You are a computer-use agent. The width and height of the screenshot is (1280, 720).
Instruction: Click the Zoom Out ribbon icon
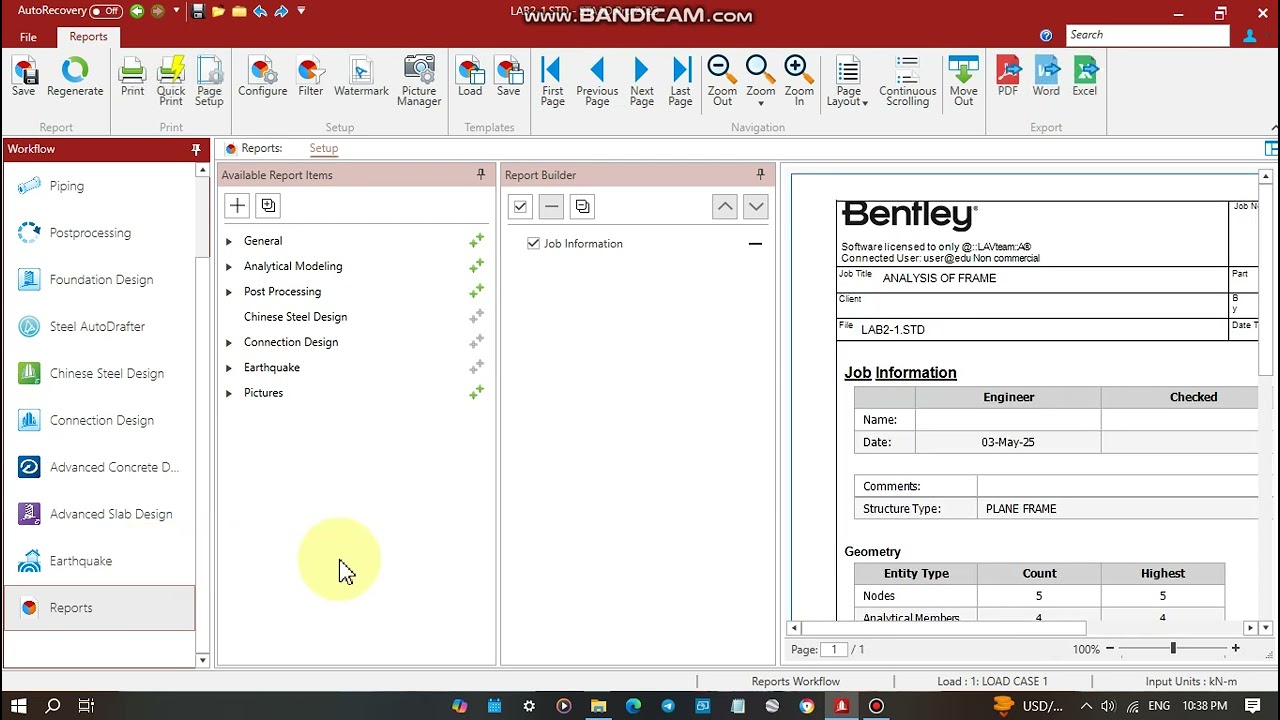pyautogui.click(x=722, y=81)
